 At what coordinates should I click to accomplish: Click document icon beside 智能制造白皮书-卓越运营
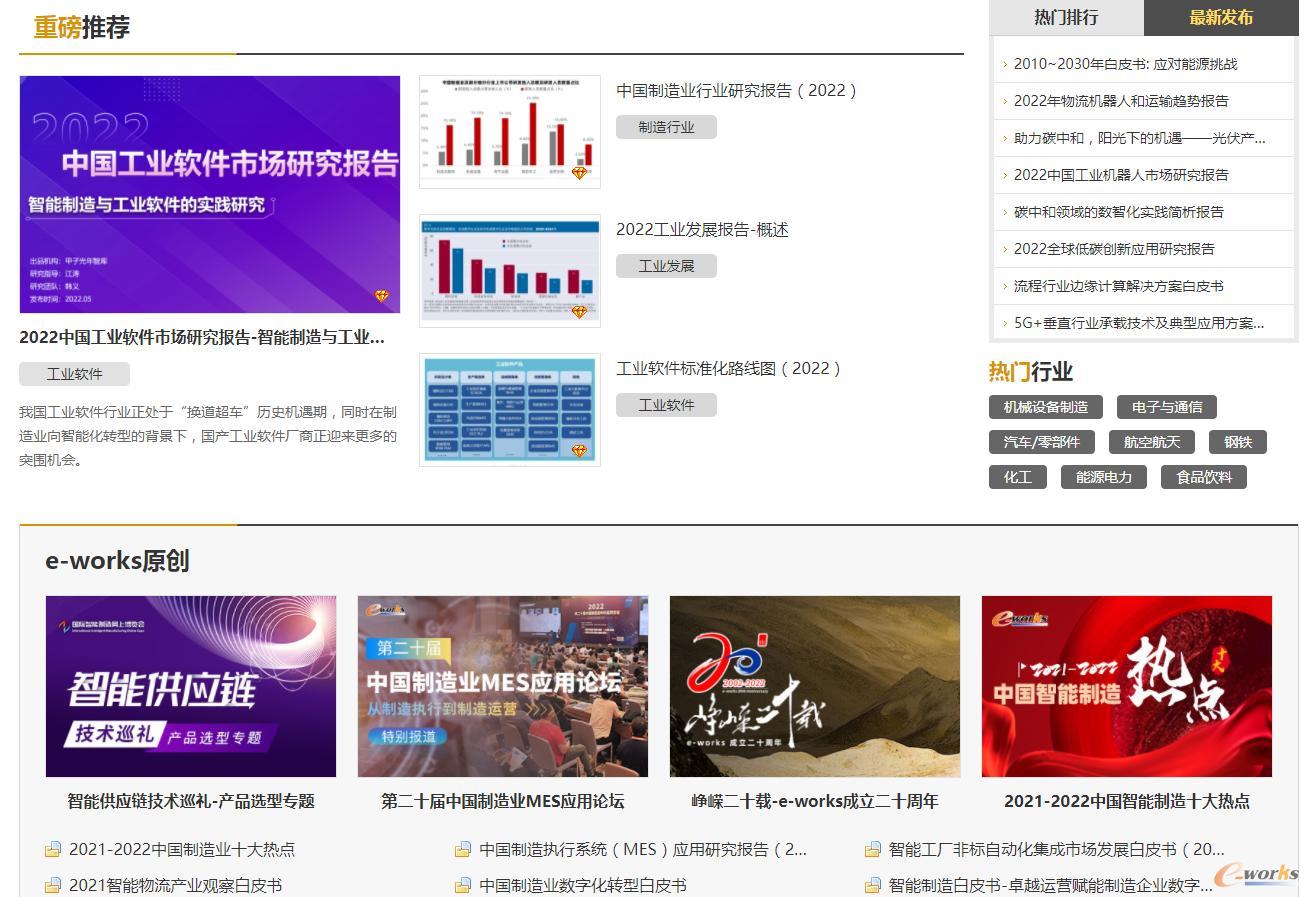tap(873, 886)
